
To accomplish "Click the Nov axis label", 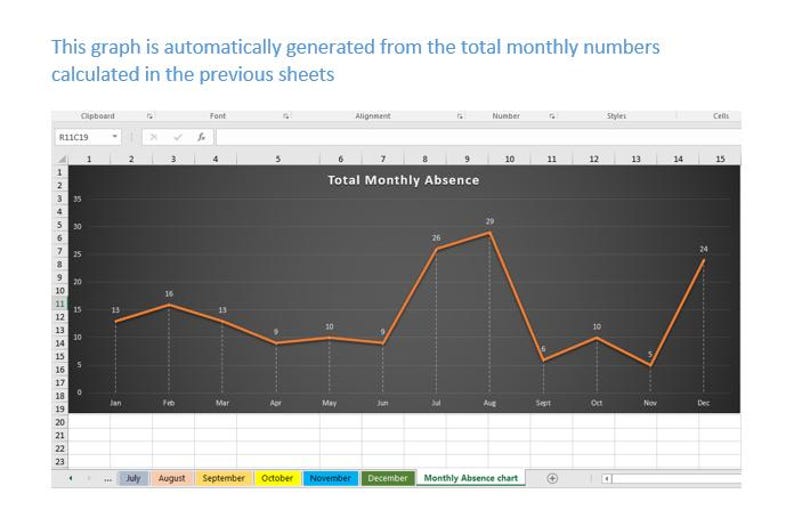I will click(x=650, y=403).
